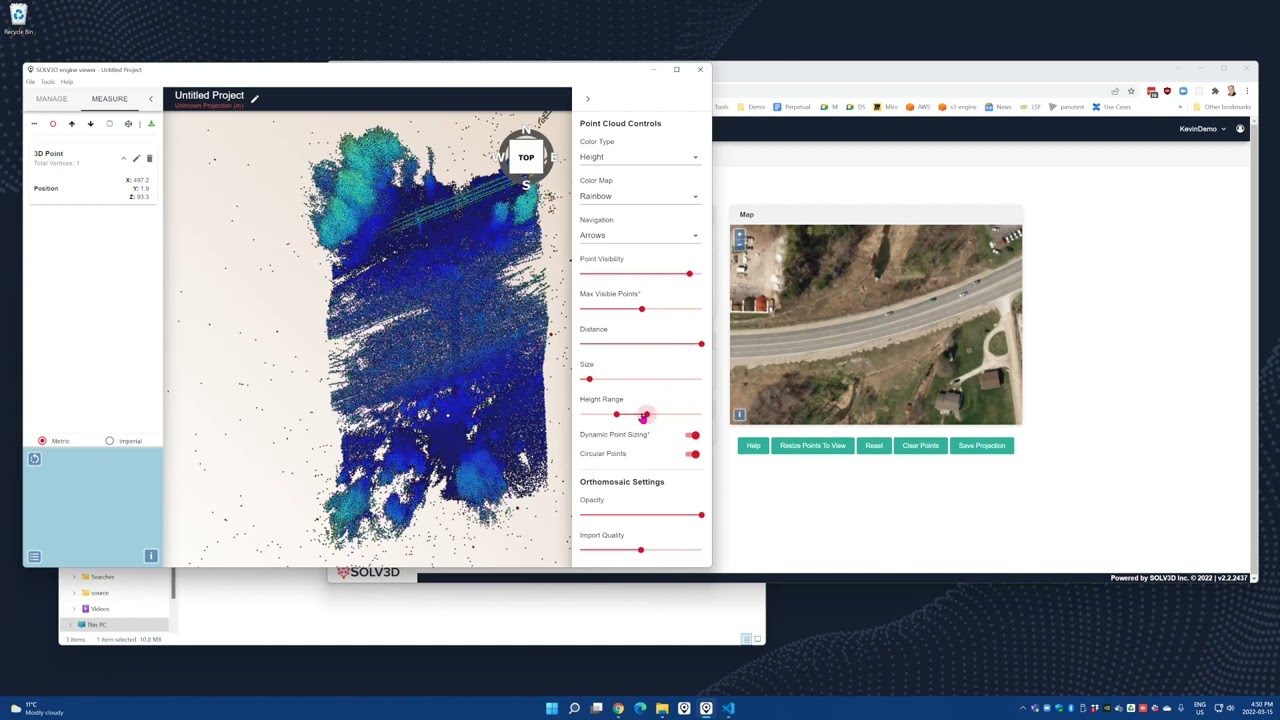
Task: Click the user account avatar in the browser page
Action: tap(1240, 129)
